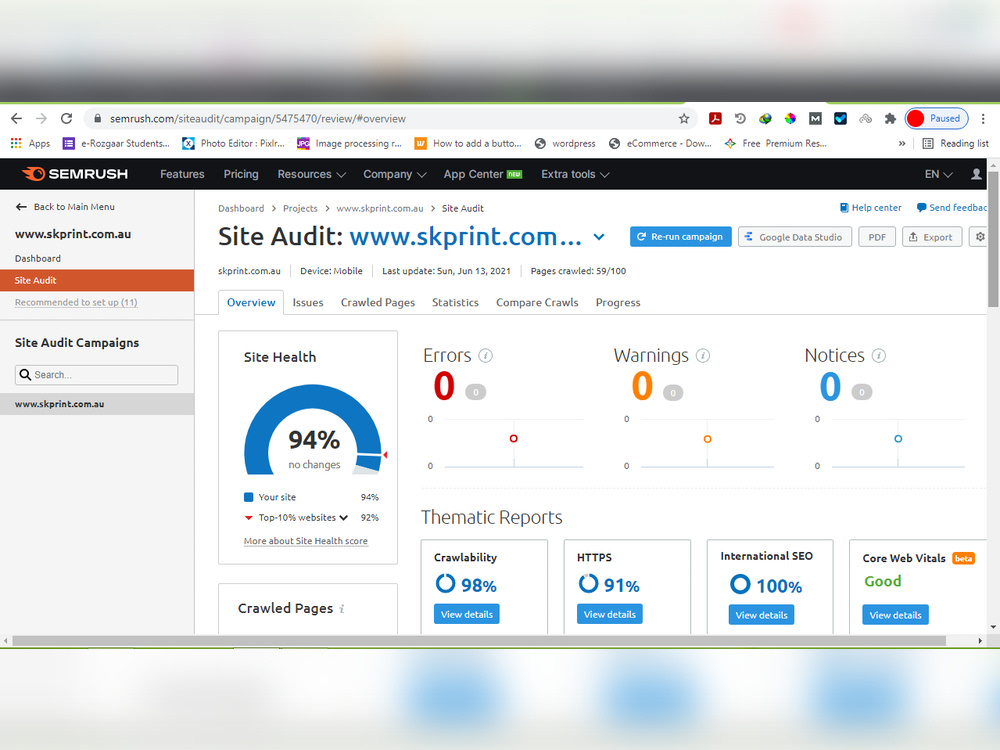Expand the Company dropdown
This screenshot has width=1000, height=750.
click(x=394, y=174)
